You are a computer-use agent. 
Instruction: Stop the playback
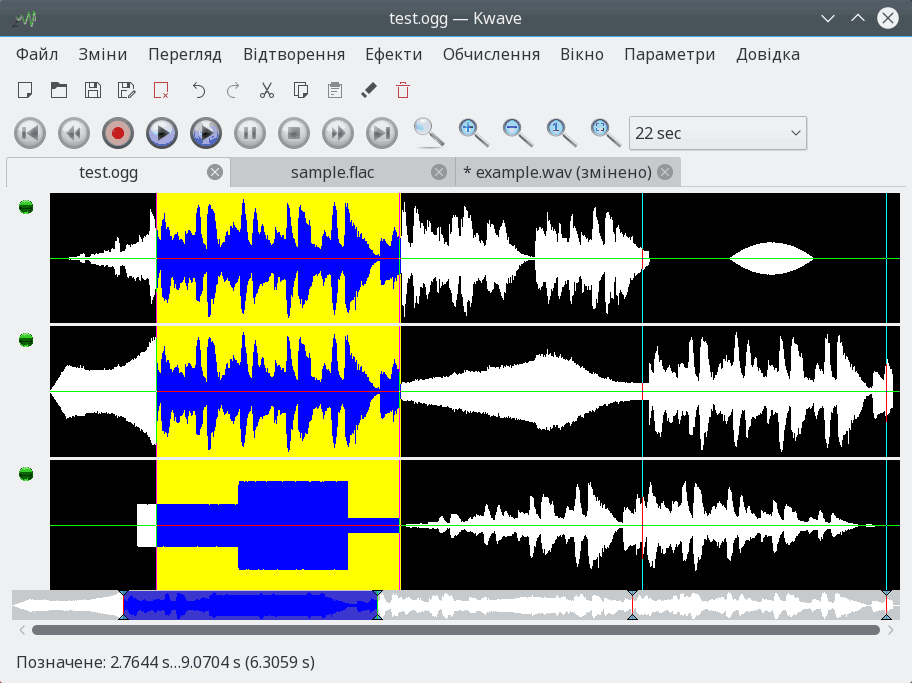294,133
